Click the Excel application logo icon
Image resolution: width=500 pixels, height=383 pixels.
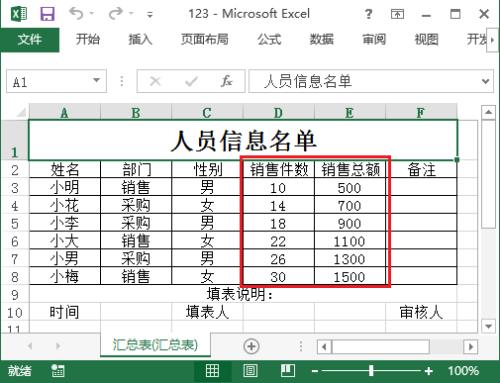[19, 14]
